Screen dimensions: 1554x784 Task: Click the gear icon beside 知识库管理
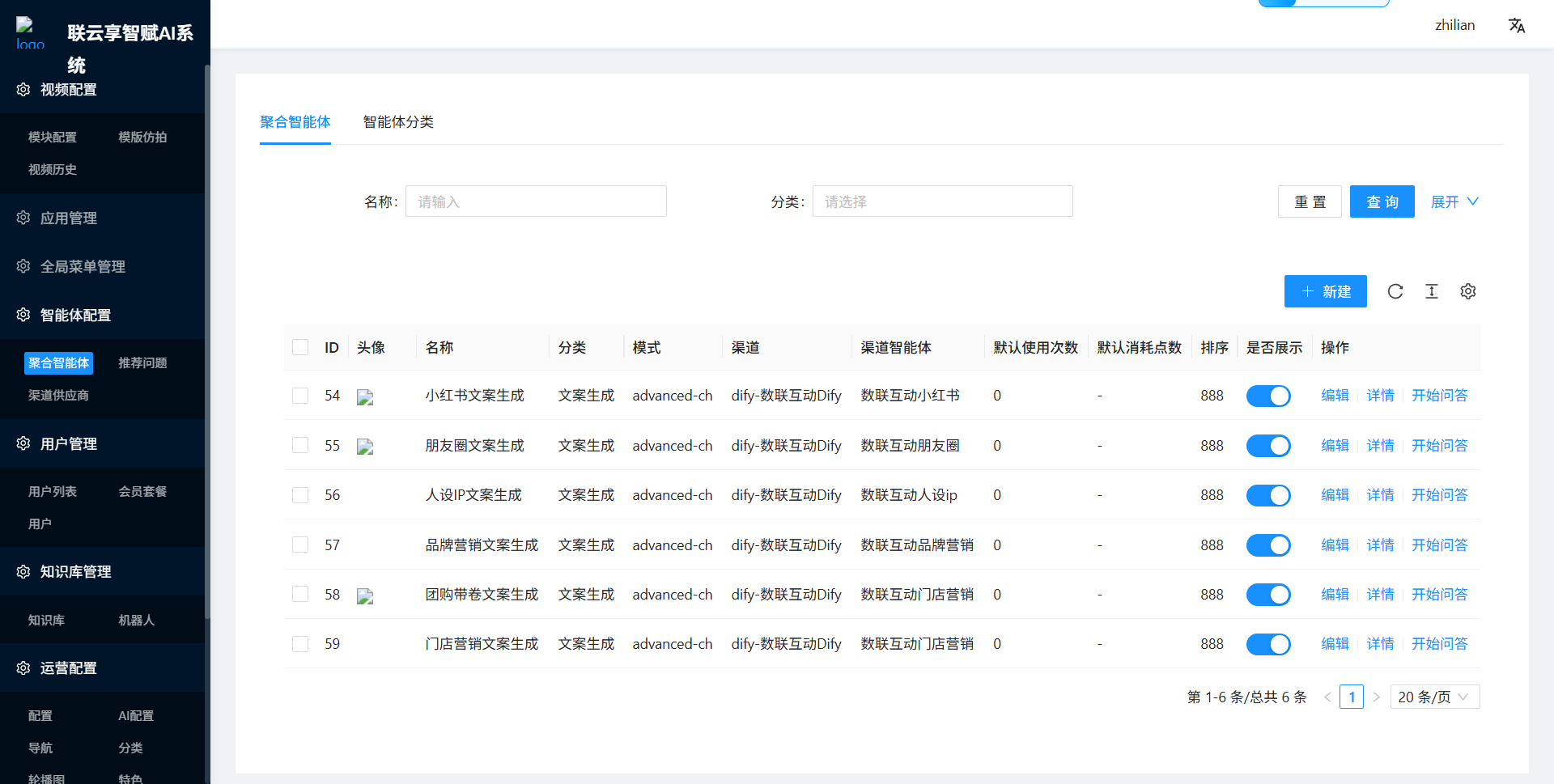[23, 571]
